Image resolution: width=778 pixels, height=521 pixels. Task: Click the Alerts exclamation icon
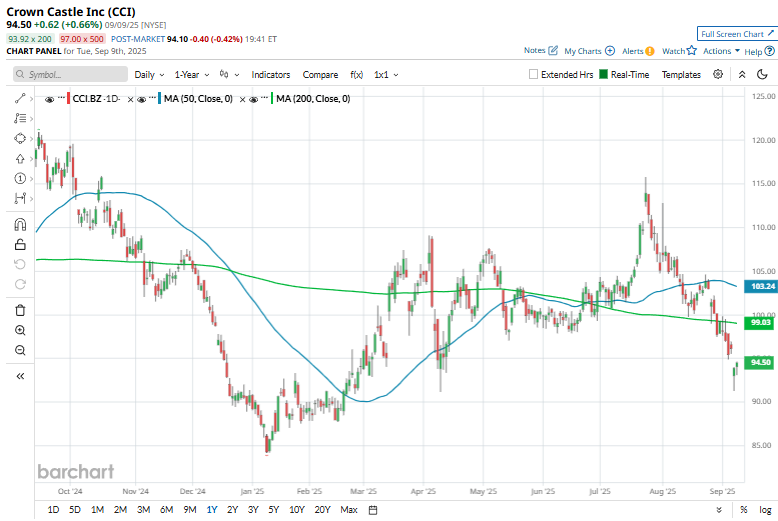(x=650, y=51)
